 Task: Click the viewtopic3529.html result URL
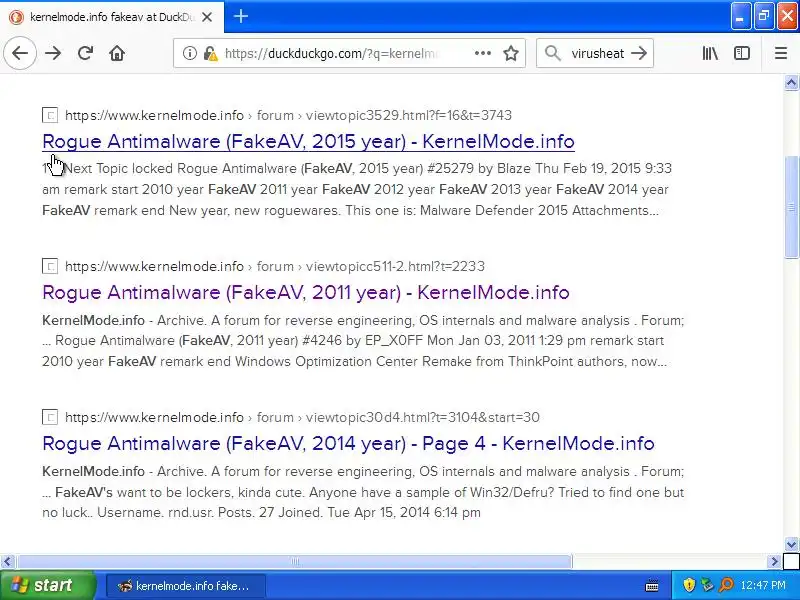(x=288, y=115)
